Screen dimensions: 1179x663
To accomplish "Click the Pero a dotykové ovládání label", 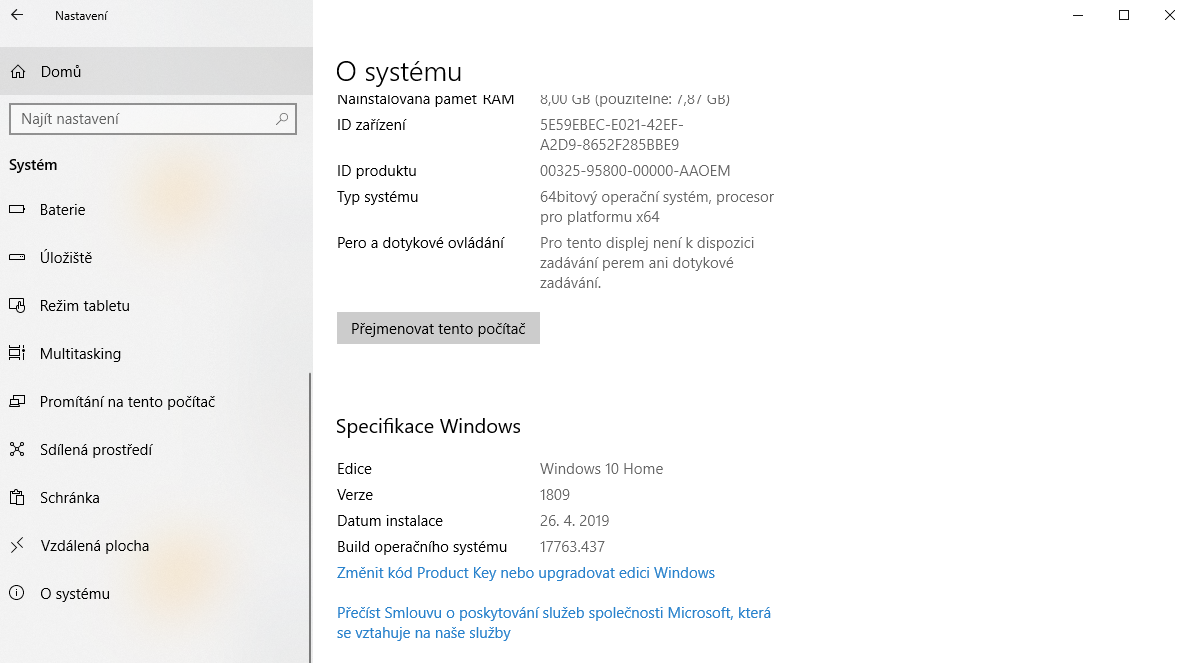I will 420,243.
